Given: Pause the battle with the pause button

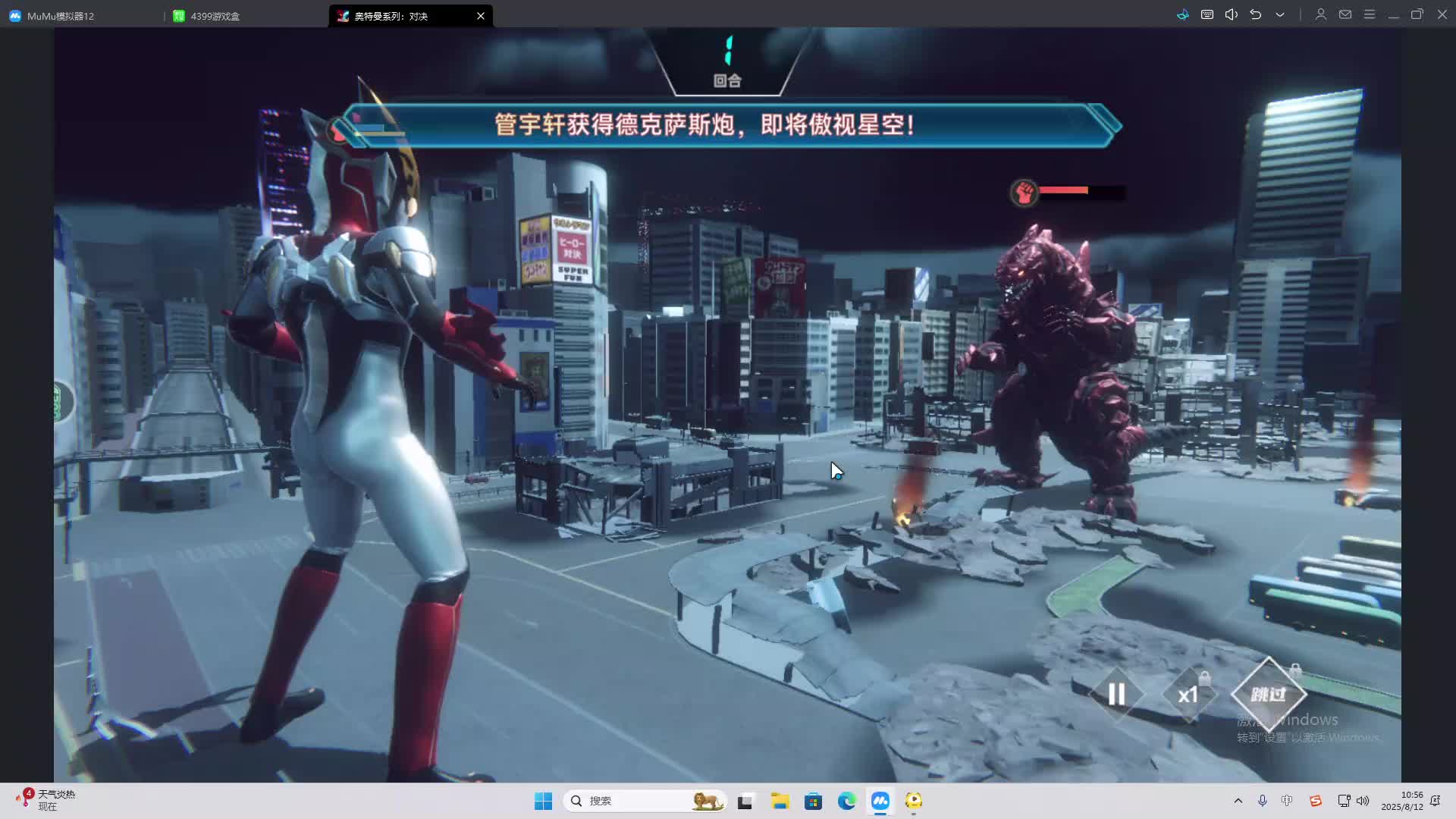Looking at the screenshot, I should coord(1116,694).
